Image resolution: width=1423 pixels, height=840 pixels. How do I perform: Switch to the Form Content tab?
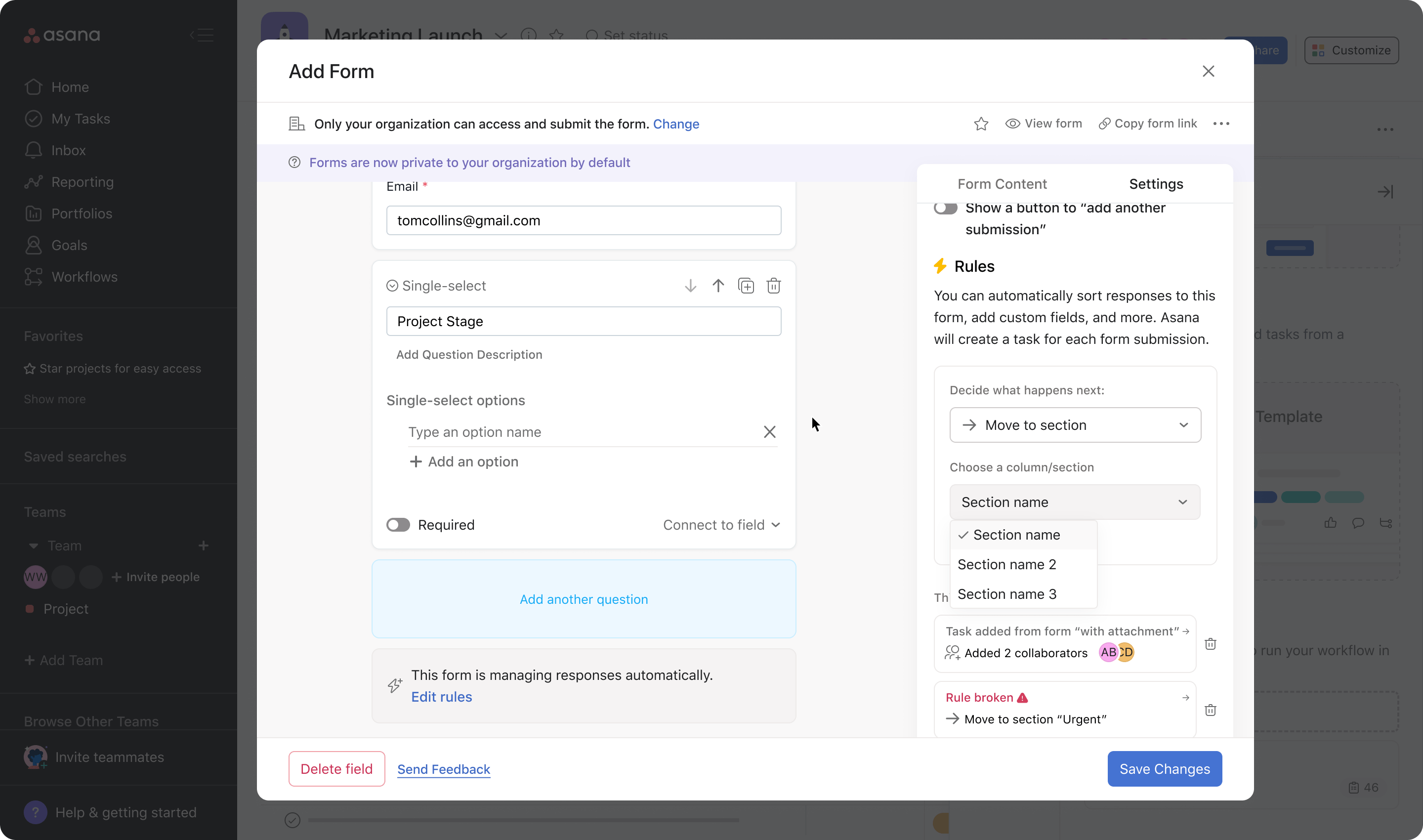[1002, 184]
